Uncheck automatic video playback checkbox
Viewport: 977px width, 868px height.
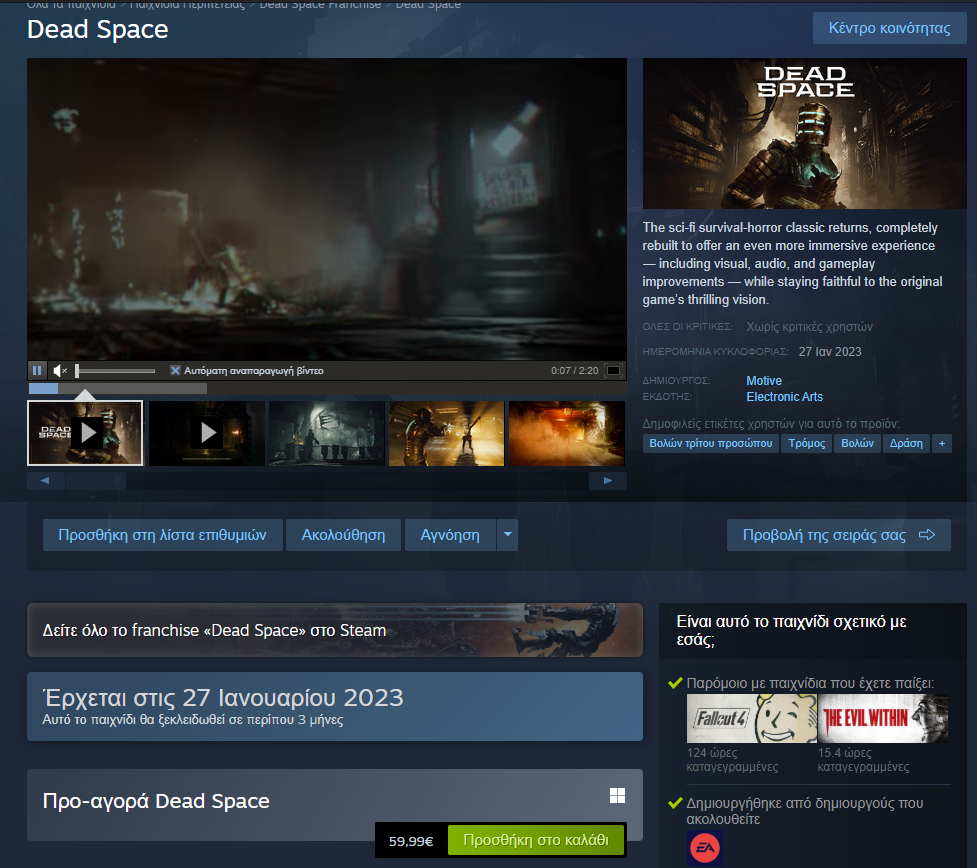(x=176, y=371)
